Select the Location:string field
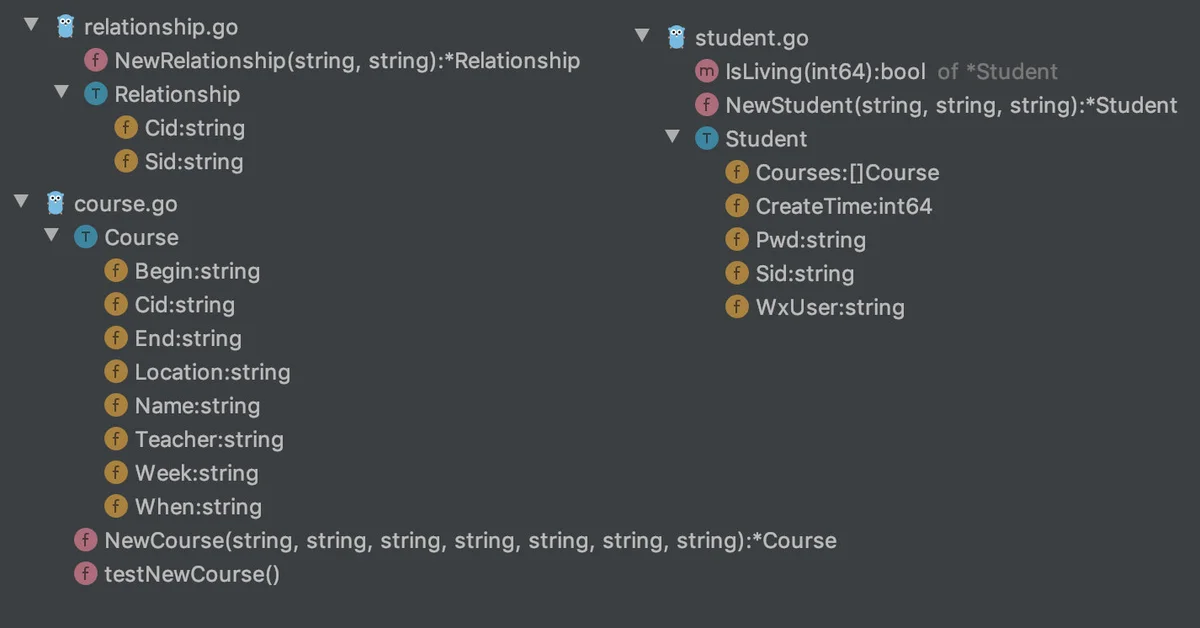This screenshot has width=1200, height=628. tap(198, 372)
